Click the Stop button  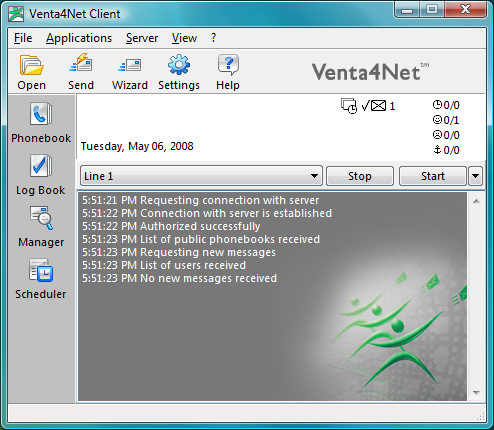[x=360, y=176]
